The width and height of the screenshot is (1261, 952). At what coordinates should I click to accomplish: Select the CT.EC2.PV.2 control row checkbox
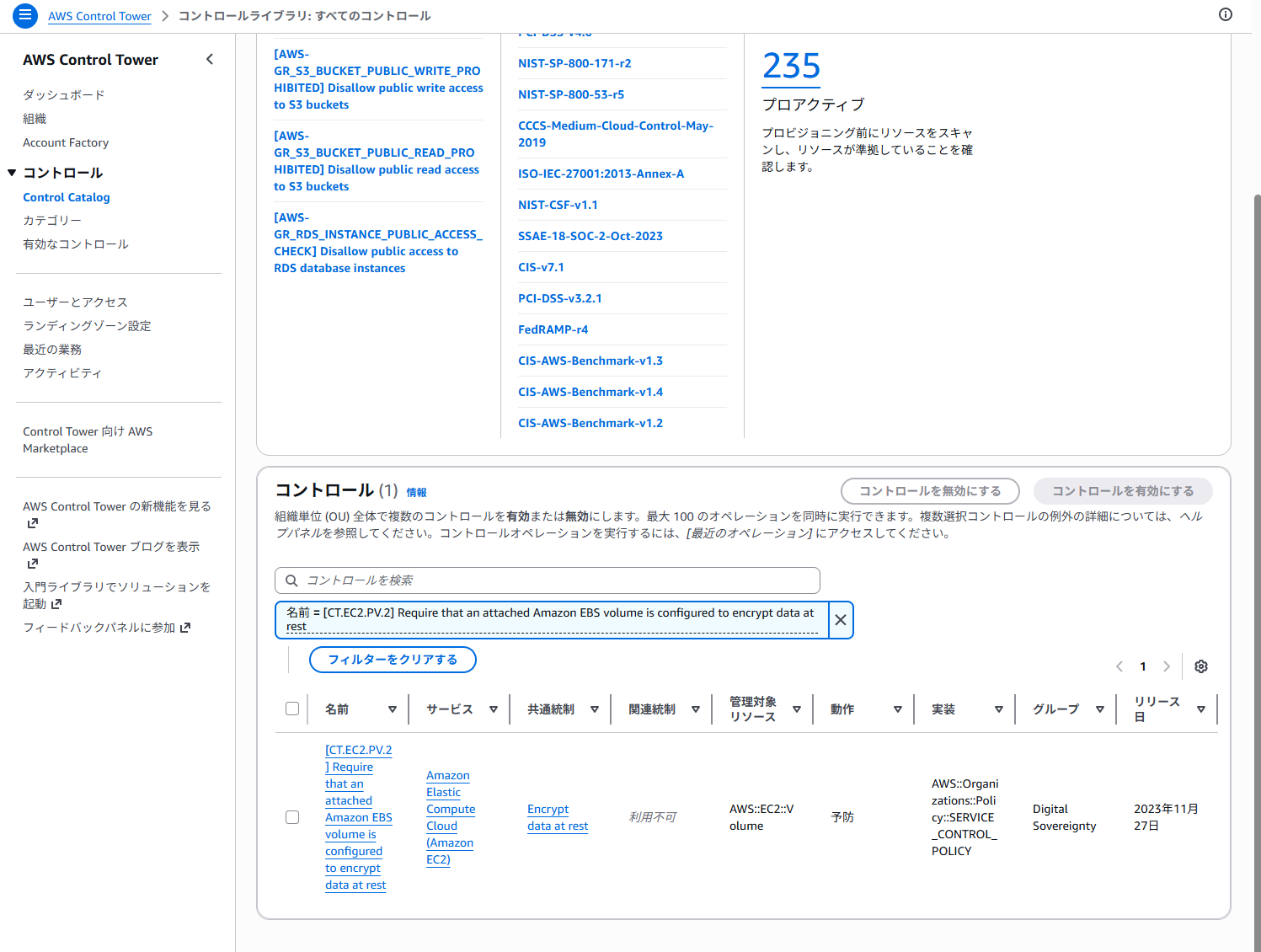tap(292, 817)
